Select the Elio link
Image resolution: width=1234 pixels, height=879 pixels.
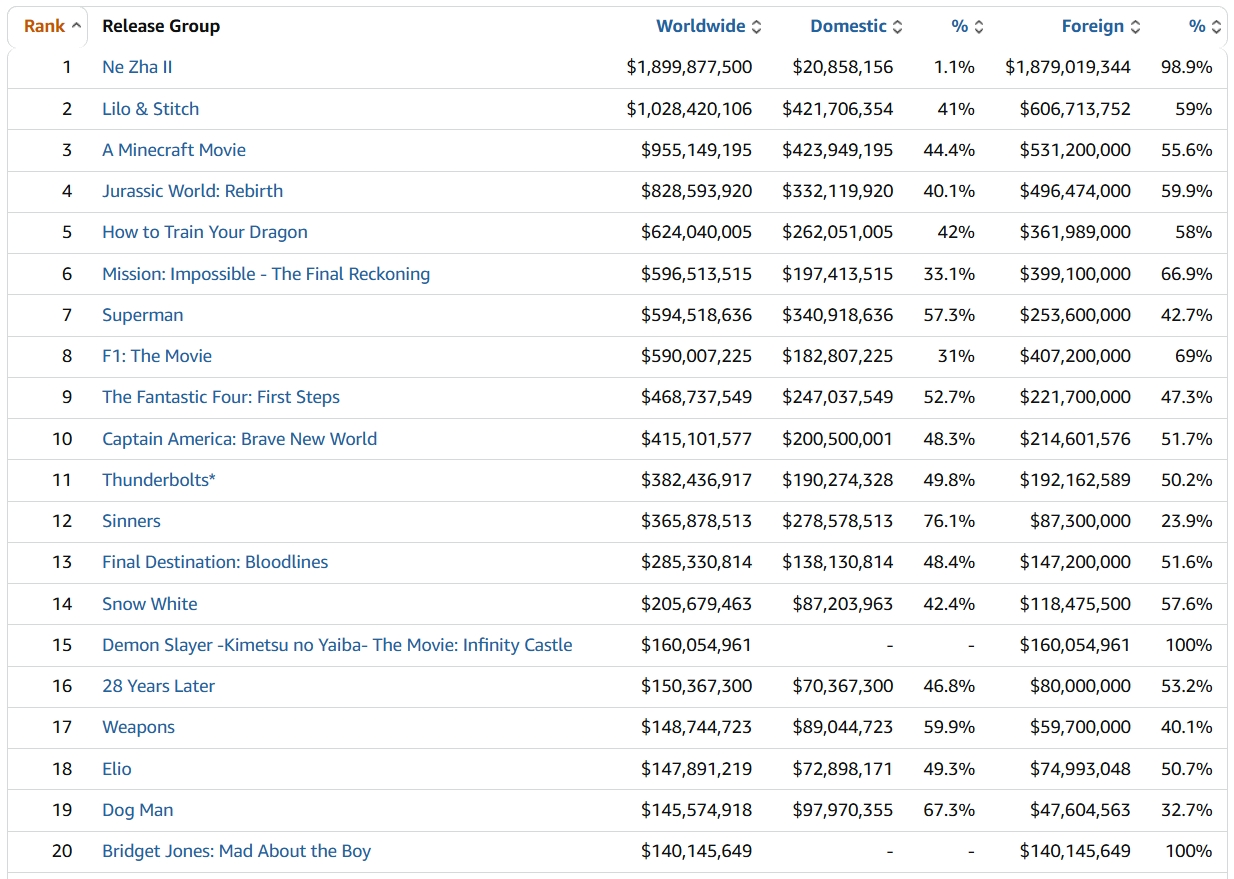click(x=117, y=769)
